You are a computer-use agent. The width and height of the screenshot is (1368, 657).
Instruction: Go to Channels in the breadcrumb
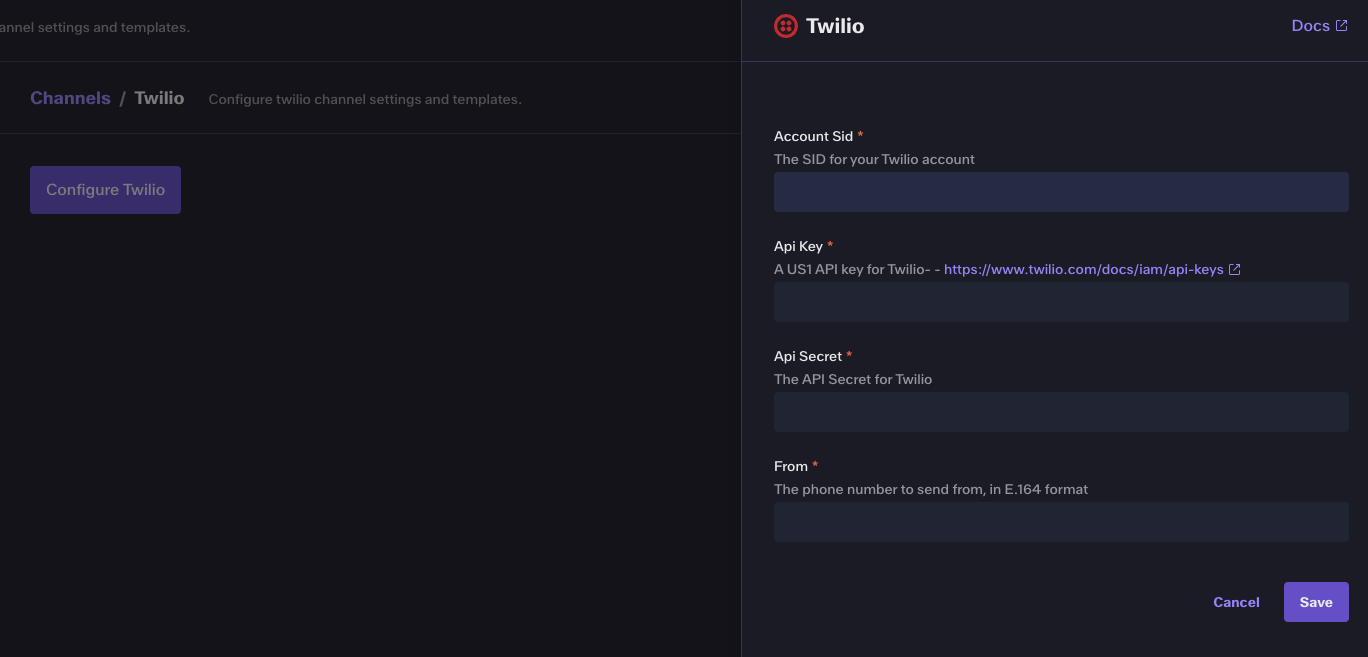[x=70, y=98]
